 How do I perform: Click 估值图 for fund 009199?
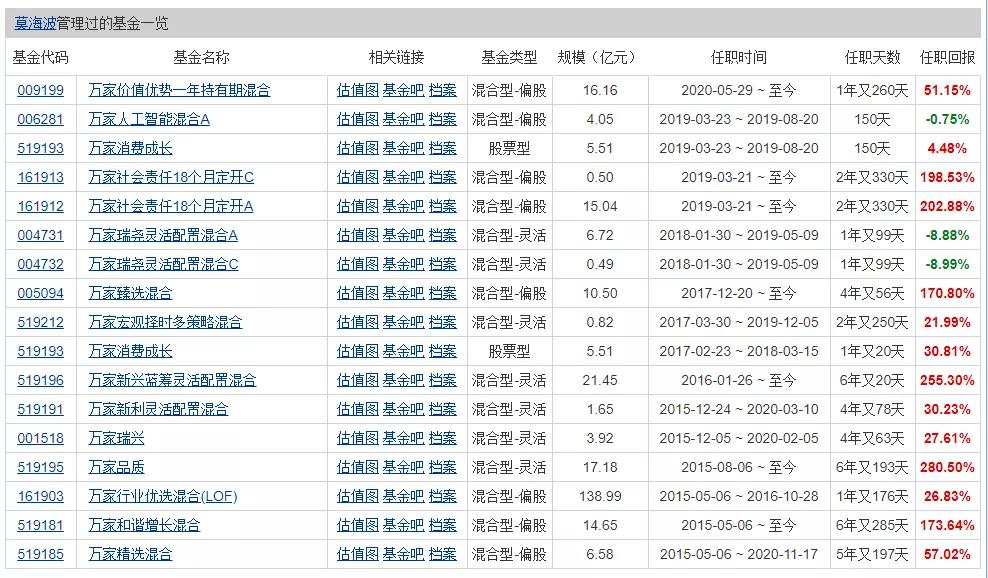[357, 90]
